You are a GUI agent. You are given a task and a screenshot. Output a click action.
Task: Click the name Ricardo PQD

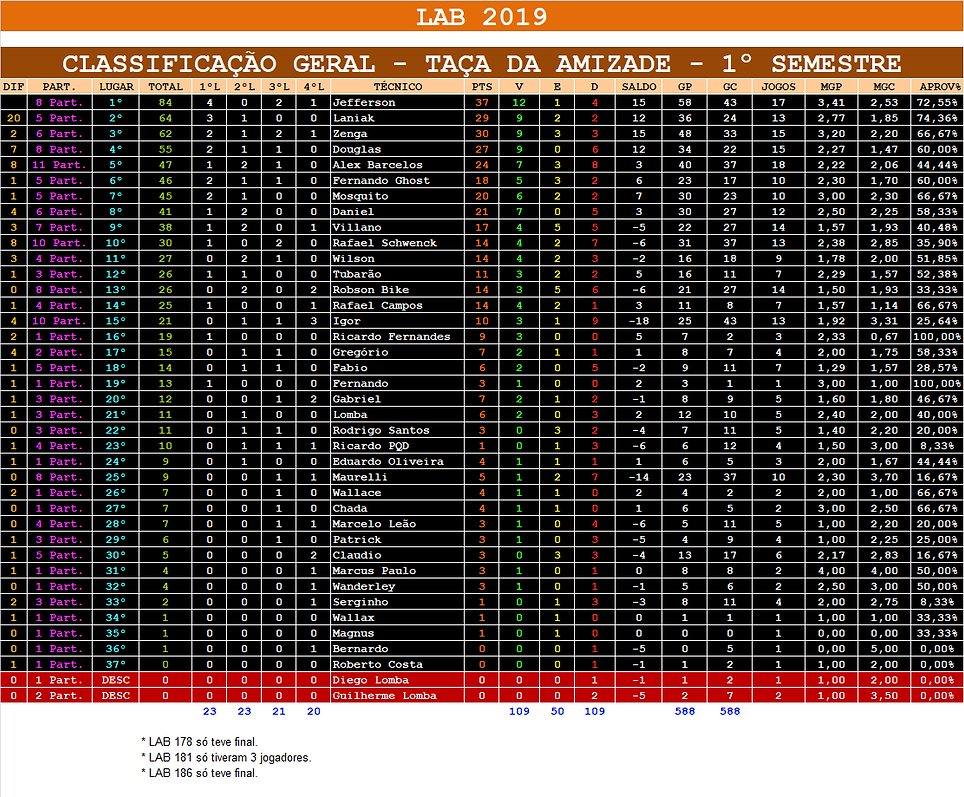370,446
